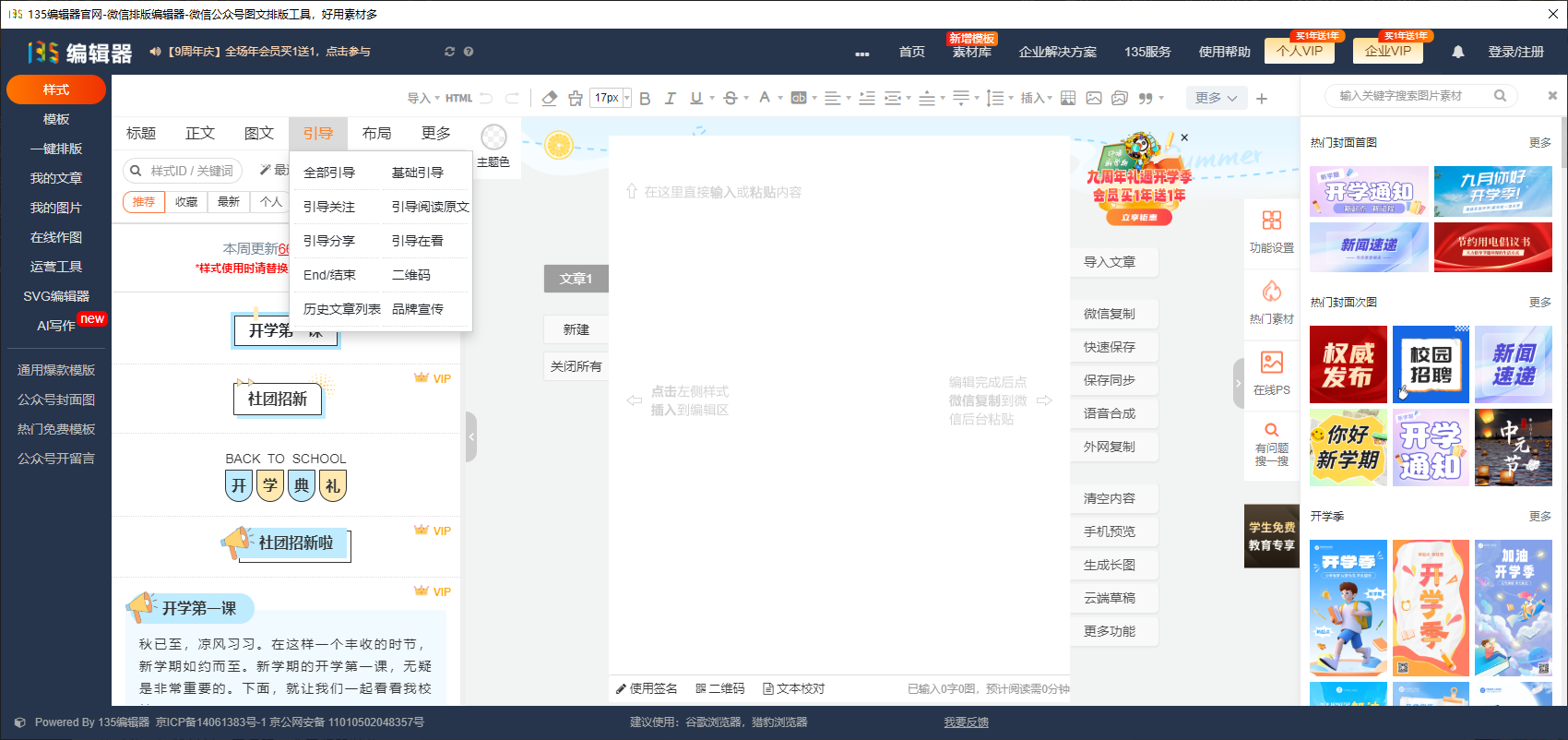The image size is (1568, 740).
Task: Click the multi-image insert icon
Action: click(x=1120, y=98)
